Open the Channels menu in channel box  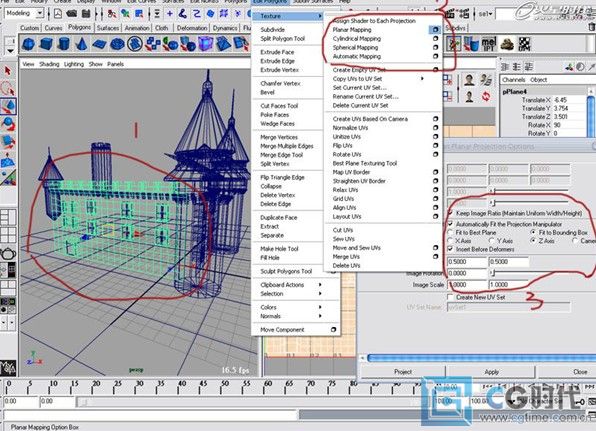click(514, 80)
